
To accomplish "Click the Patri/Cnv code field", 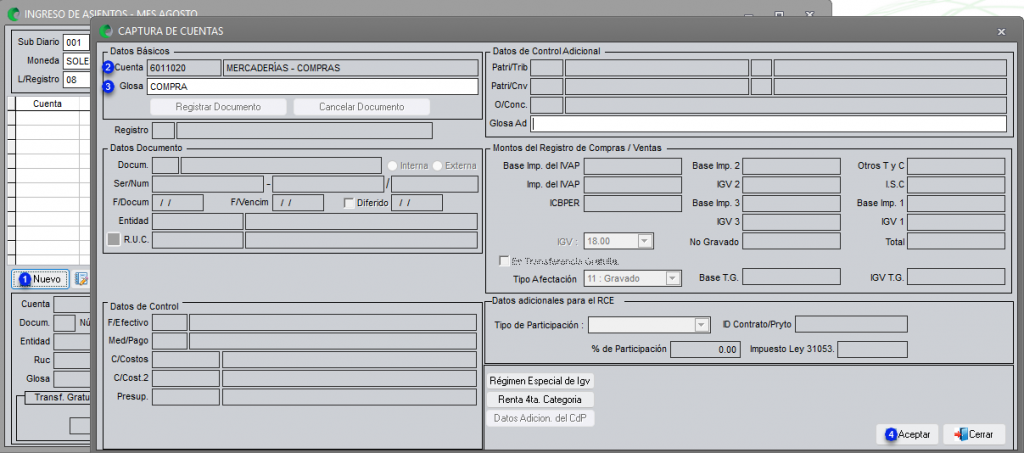I will [x=548, y=87].
